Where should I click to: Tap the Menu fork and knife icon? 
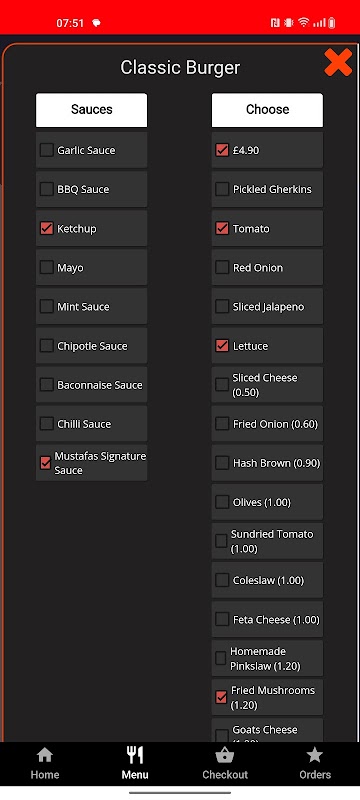point(135,755)
